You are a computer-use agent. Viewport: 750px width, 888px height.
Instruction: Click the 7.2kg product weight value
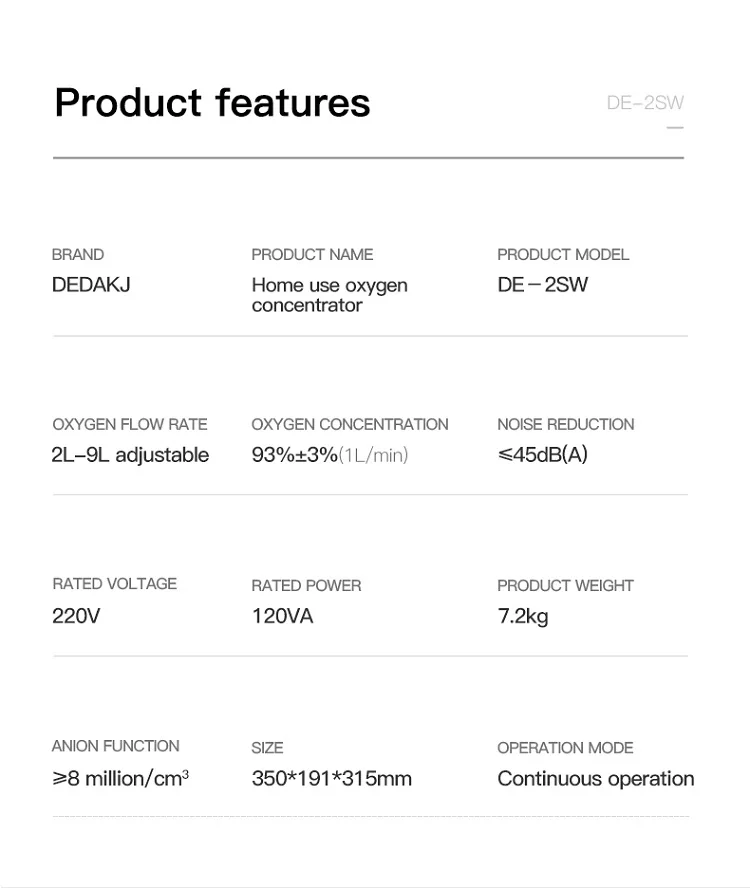(523, 616)
